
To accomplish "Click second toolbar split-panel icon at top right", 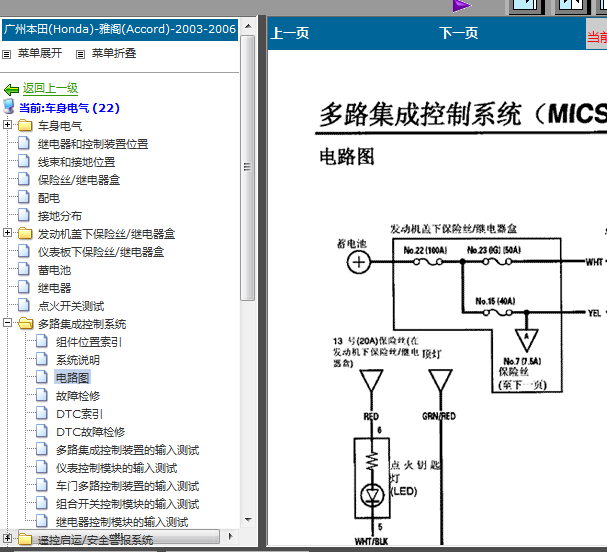I will (x=572, y=5).
